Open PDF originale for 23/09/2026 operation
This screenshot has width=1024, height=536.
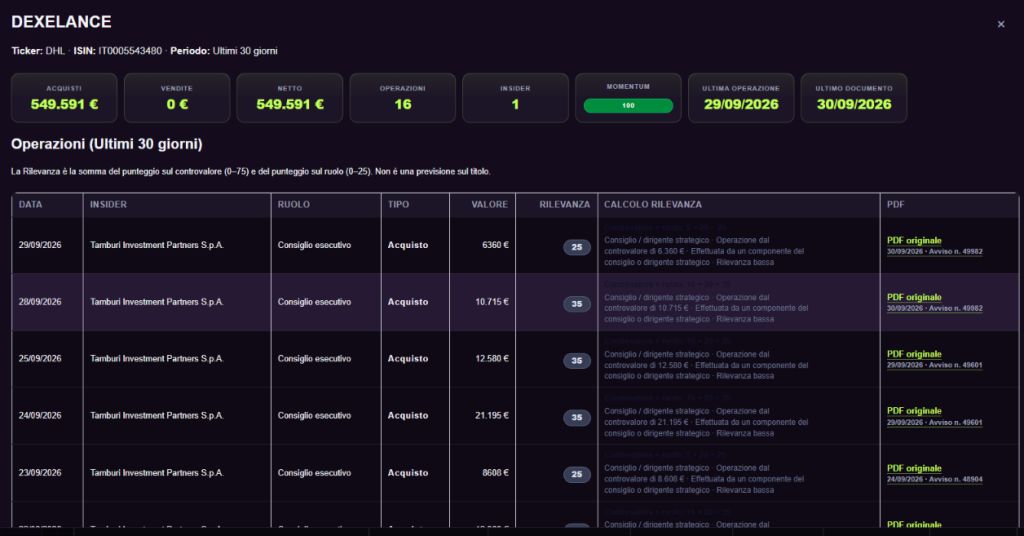click(914, 468)
